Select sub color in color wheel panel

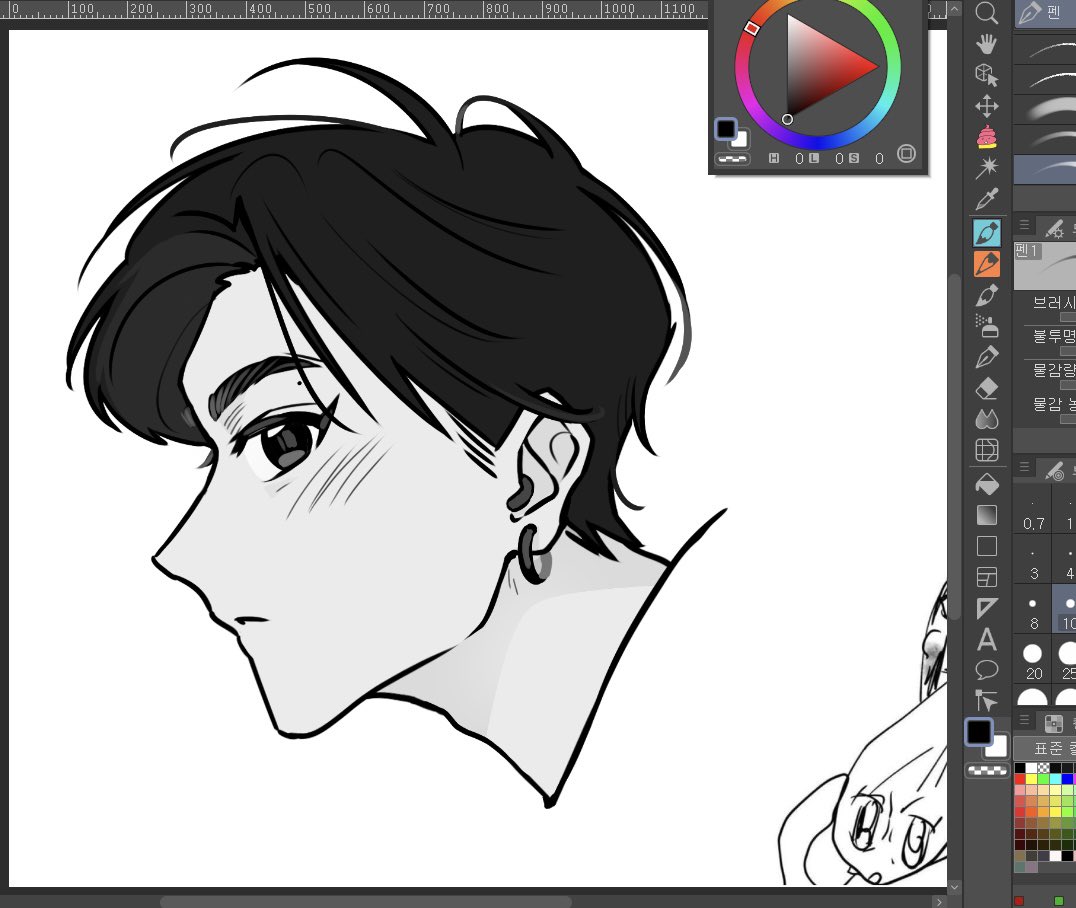tap(742, 141)
